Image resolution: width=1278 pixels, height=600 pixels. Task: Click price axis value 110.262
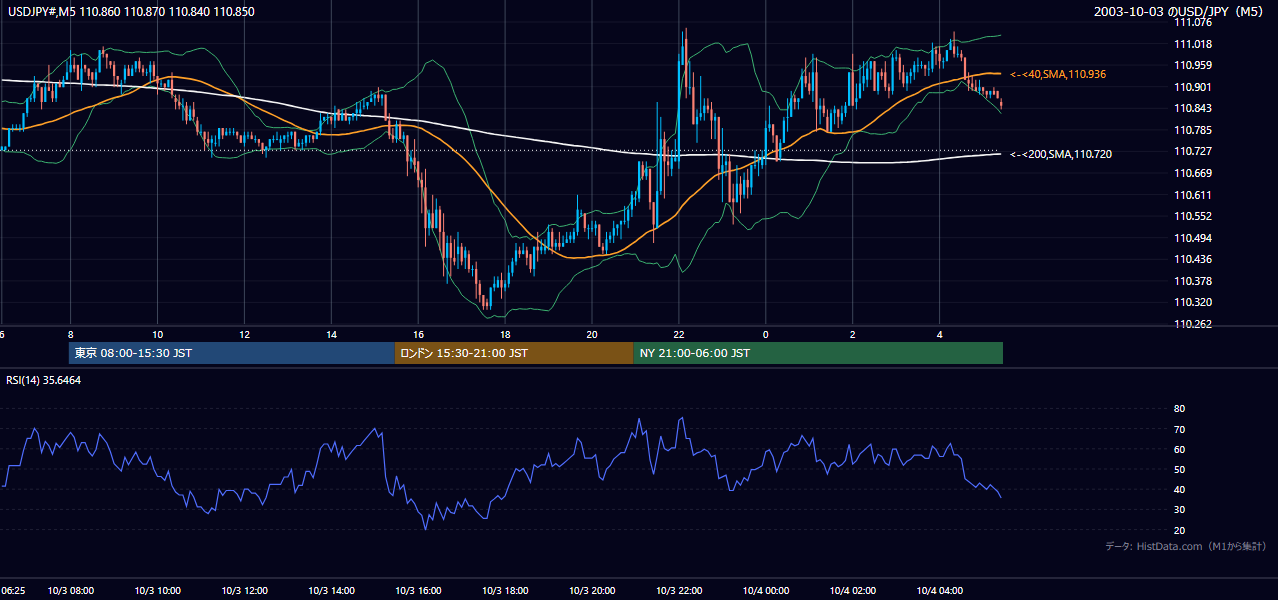(x=1194, y=324)
